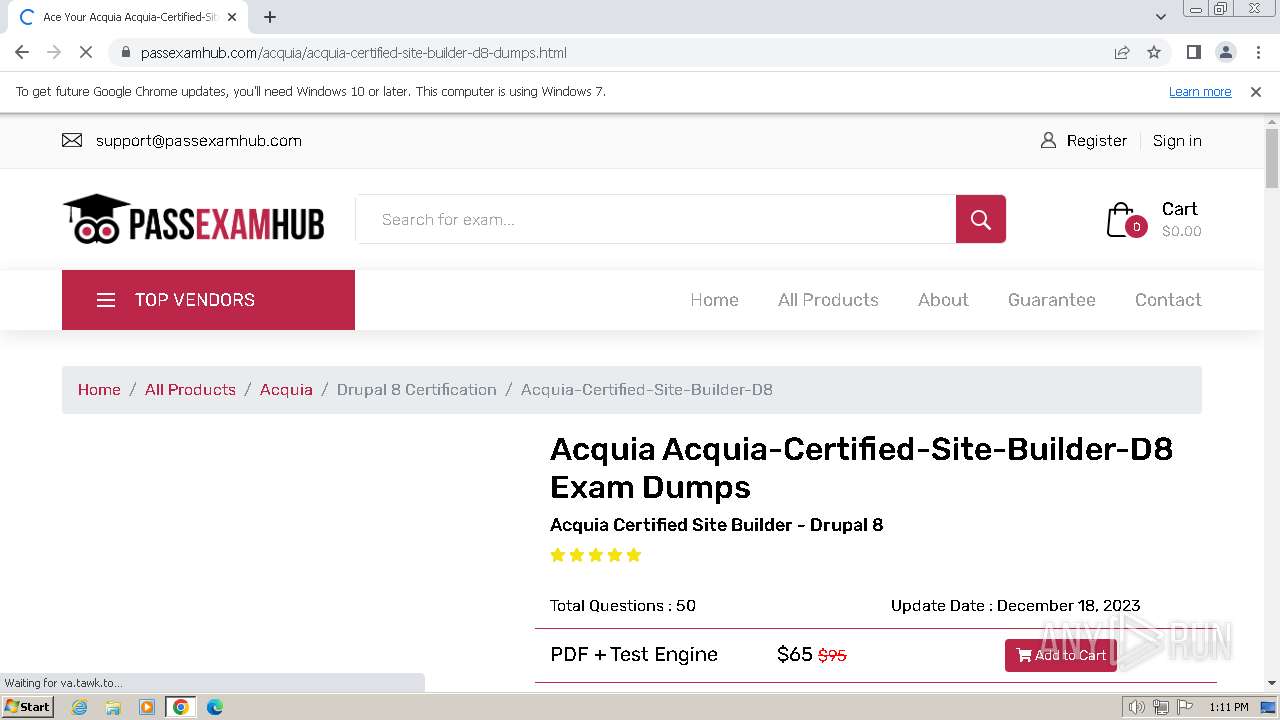Screen dimensions: 1280x720
Task: Click the Cart $0.00 label
Action: point(1181,219)
